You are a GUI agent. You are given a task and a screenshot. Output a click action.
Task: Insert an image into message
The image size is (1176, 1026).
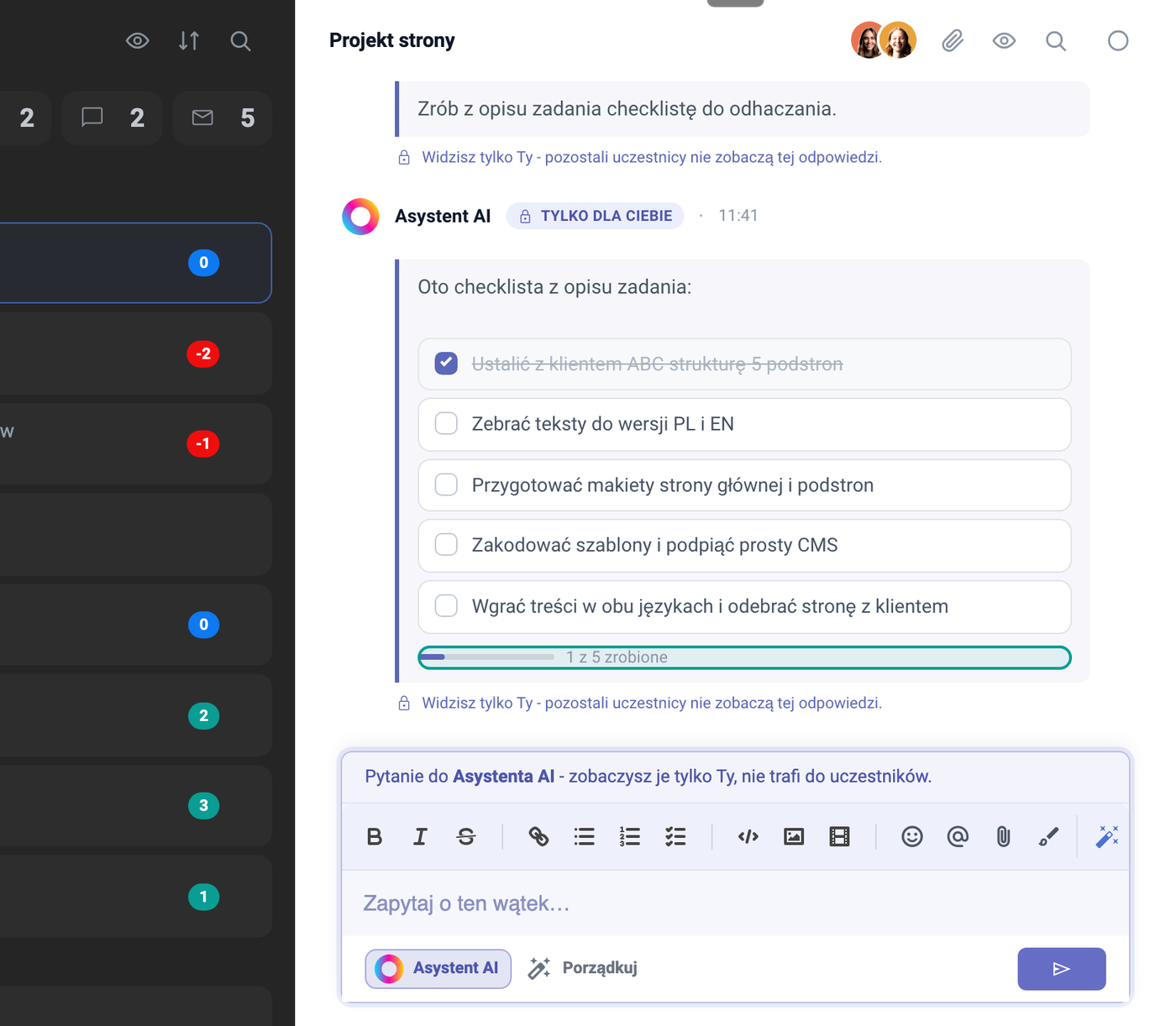pyautogui.click(x=794, y=836)
